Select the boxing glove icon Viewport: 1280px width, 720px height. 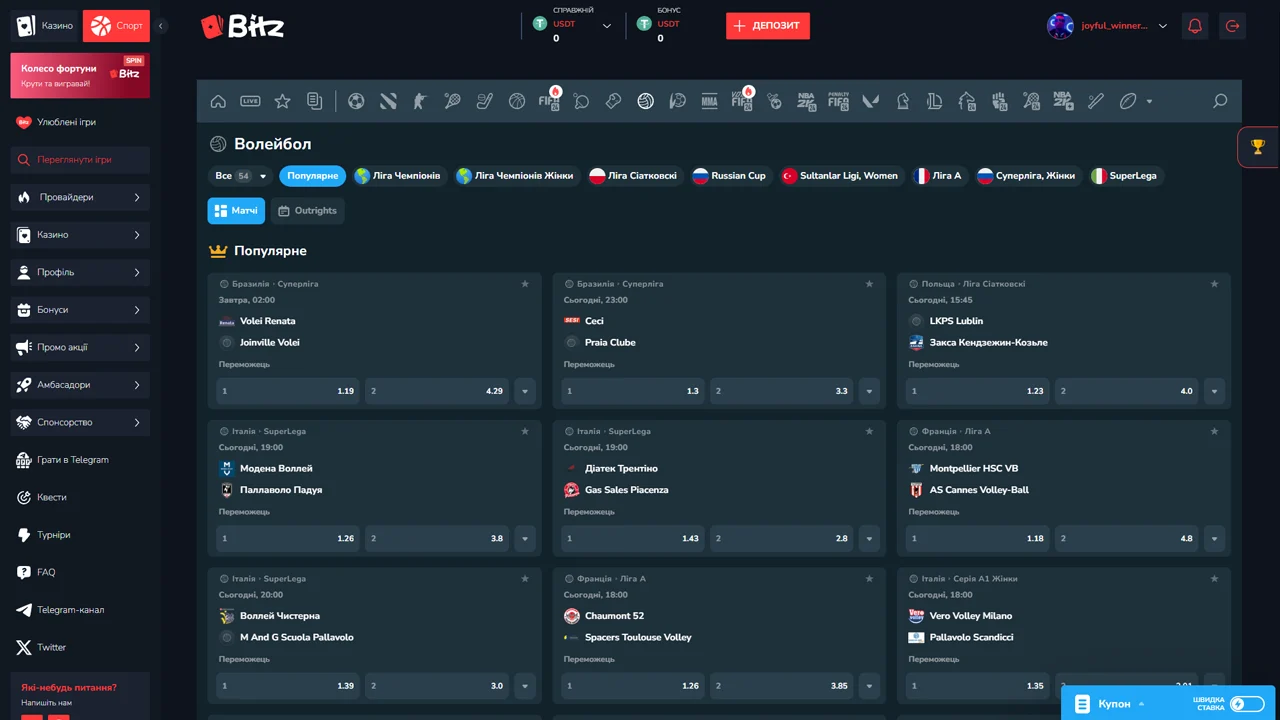pyautogui.click(x=613, y=101)
